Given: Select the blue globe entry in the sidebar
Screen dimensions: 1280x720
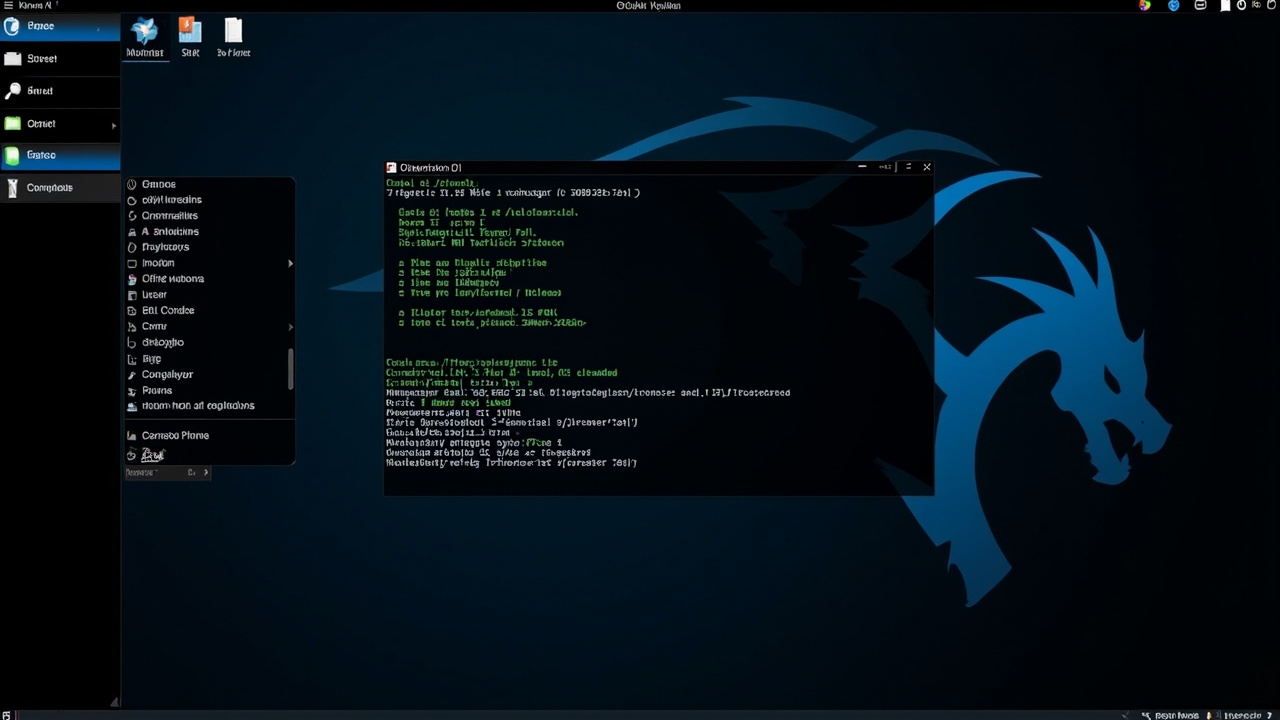Looking at the screenshot, I should 60,26.
